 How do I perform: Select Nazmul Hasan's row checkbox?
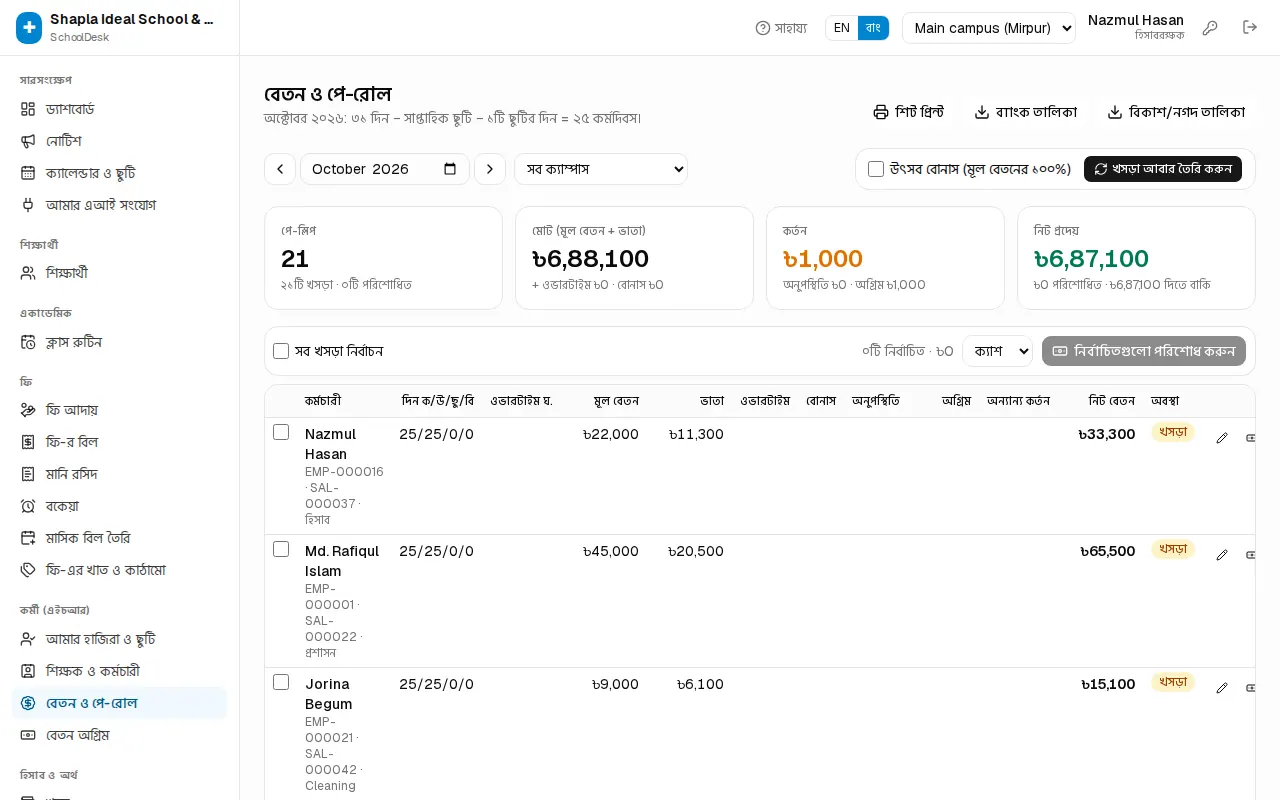(281, 432)
